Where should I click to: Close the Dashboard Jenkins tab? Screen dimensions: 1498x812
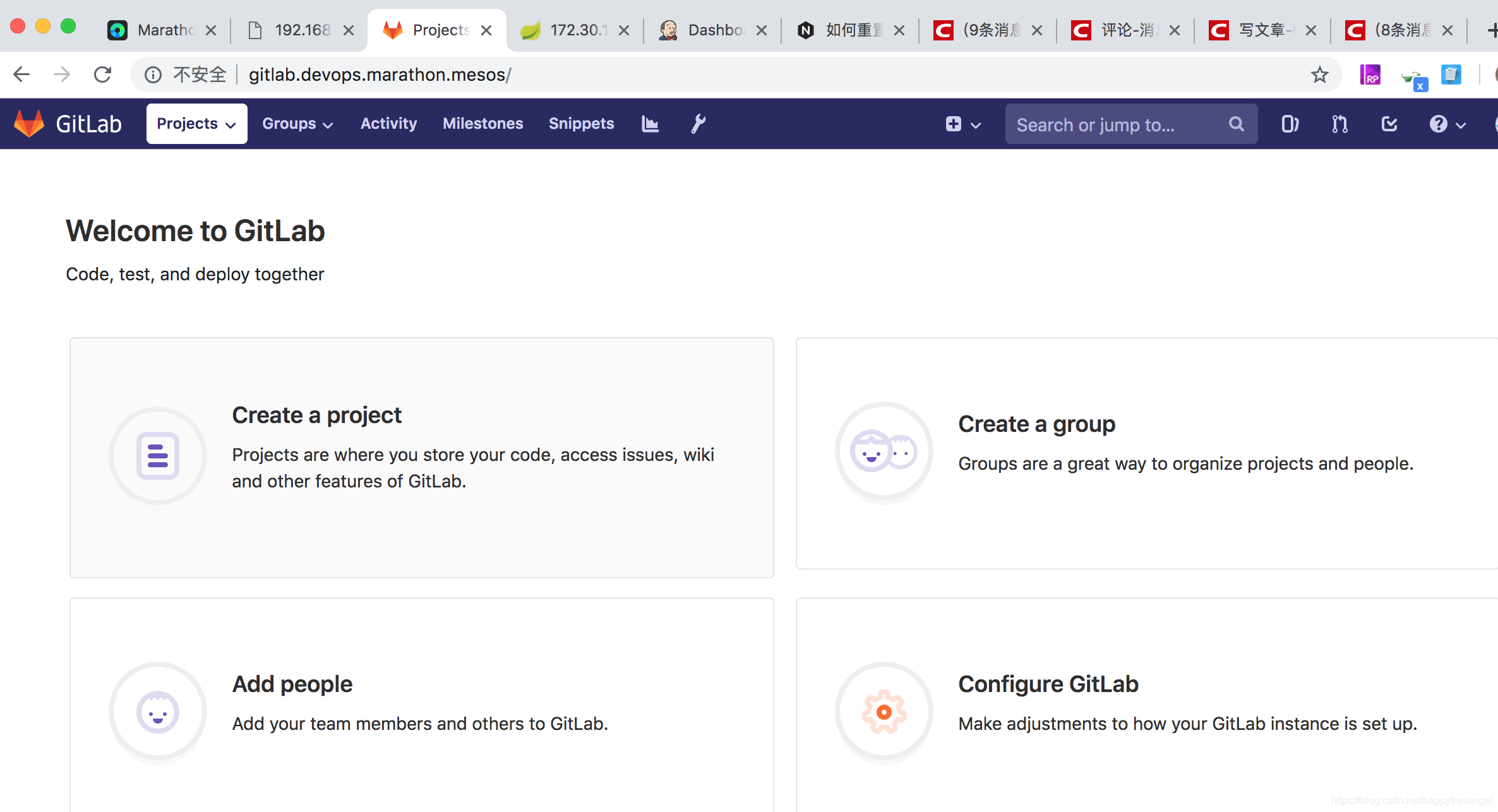762,30
